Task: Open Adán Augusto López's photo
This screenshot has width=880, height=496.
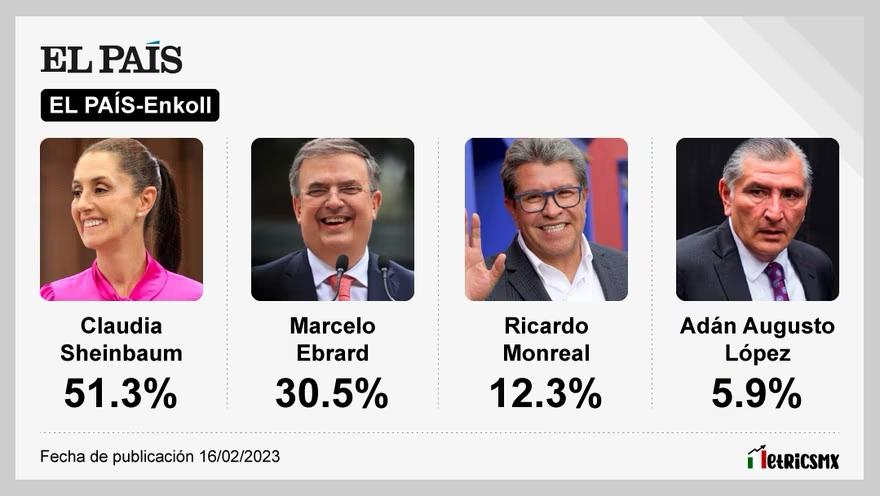Action: (758, 219)
